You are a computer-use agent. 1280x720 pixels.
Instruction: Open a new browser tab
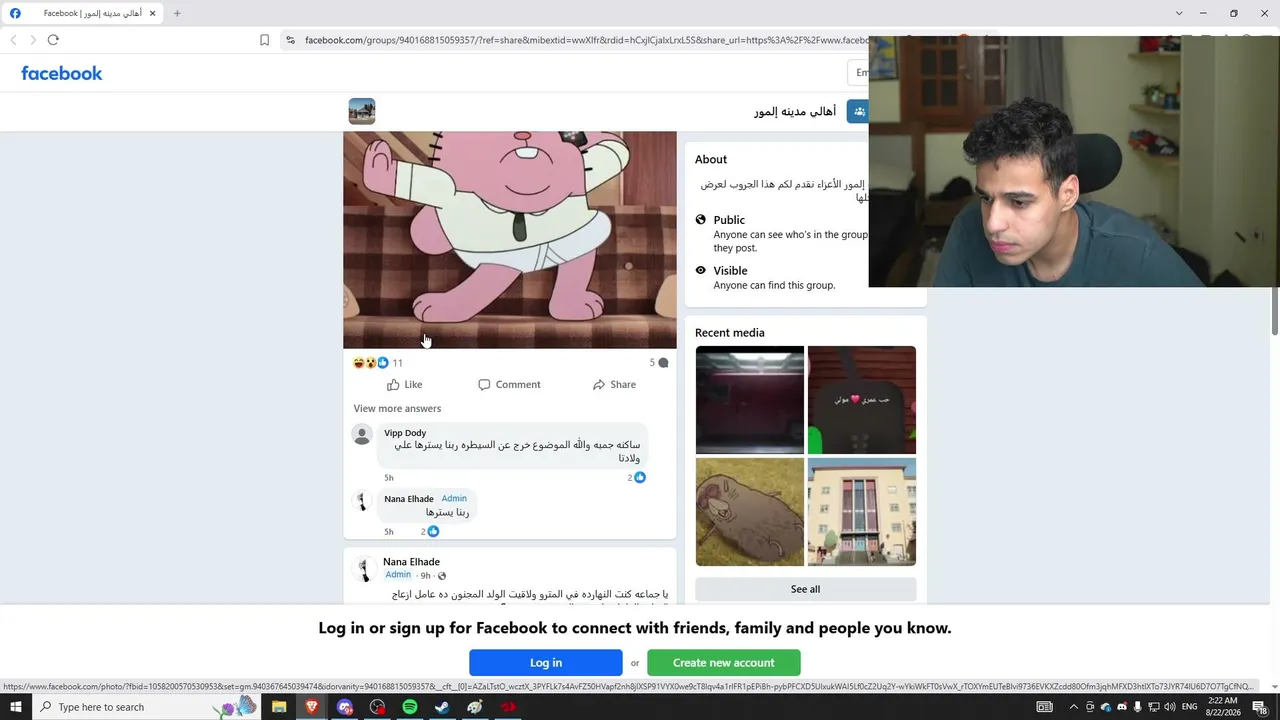coord(177,13)
